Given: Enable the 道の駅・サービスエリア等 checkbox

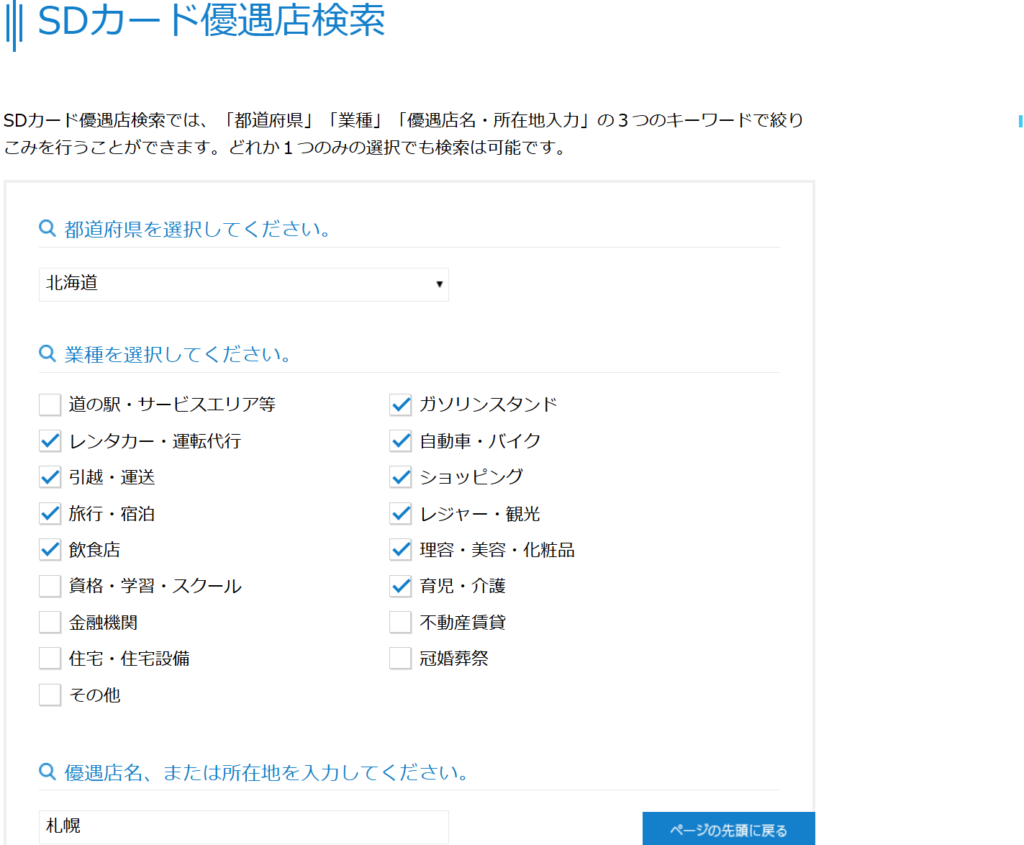Looking at the screenshot, I should pos(50,405).
